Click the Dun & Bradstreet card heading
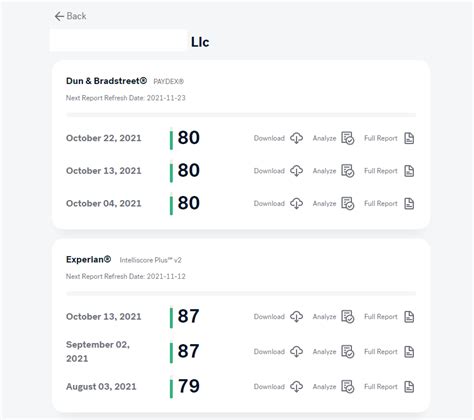Viewport: 474px width, 420px height. (x=106, y=81)
